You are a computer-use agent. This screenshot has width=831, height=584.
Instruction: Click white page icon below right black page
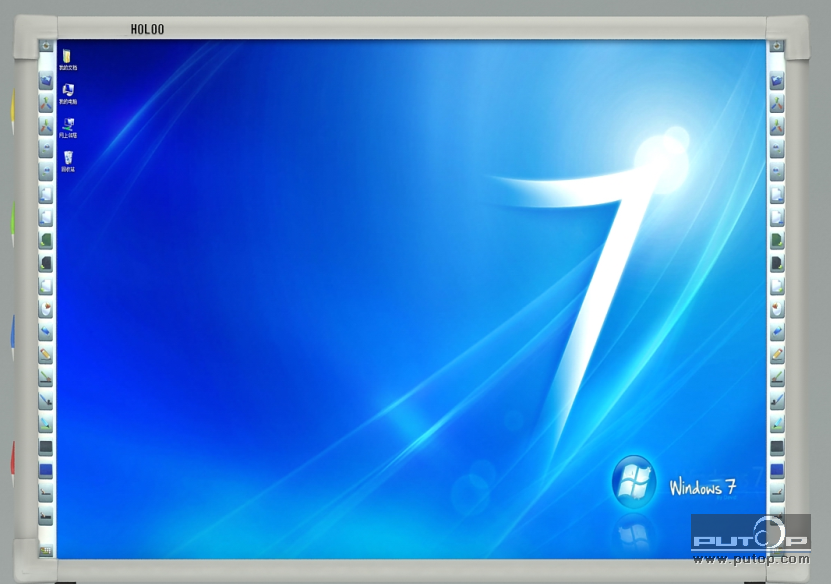777,286
